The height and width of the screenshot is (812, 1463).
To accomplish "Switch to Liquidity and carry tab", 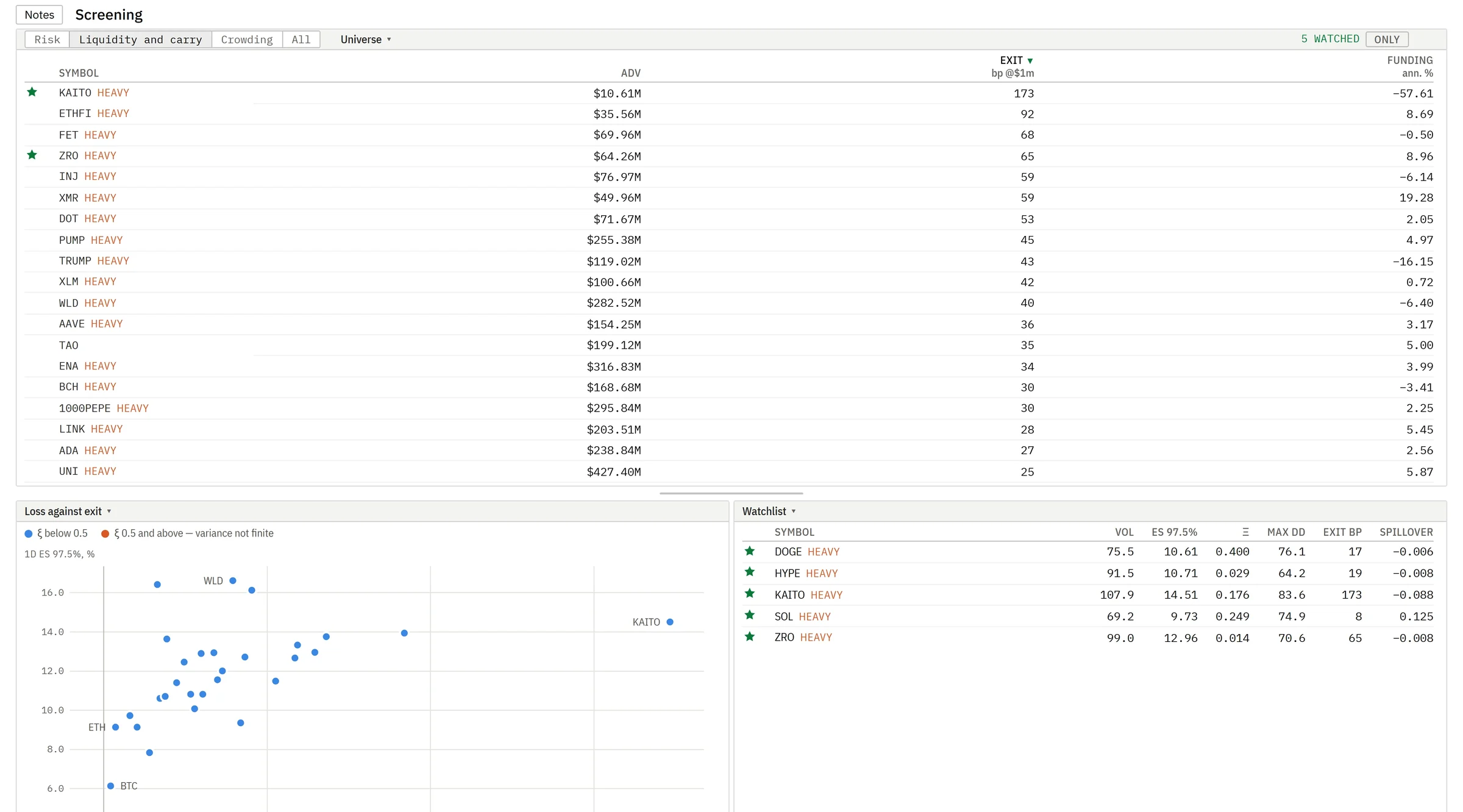I will [140, 40].
